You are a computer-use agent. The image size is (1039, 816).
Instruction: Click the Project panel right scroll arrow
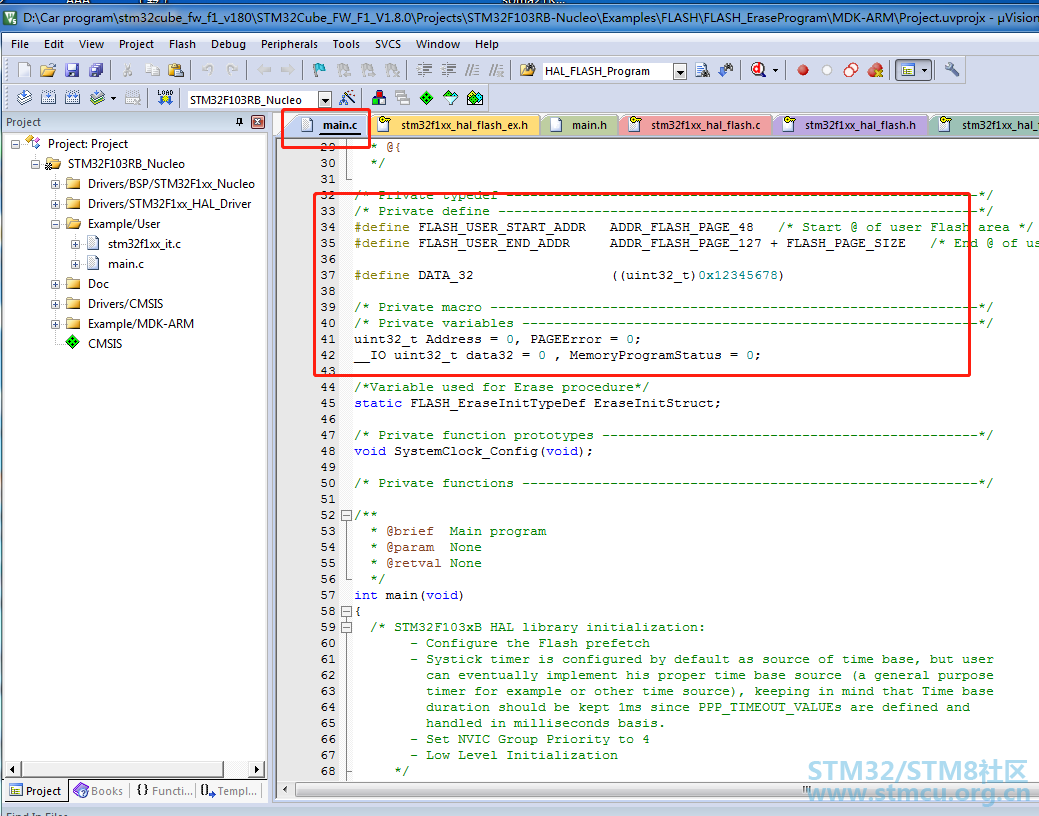256,769
